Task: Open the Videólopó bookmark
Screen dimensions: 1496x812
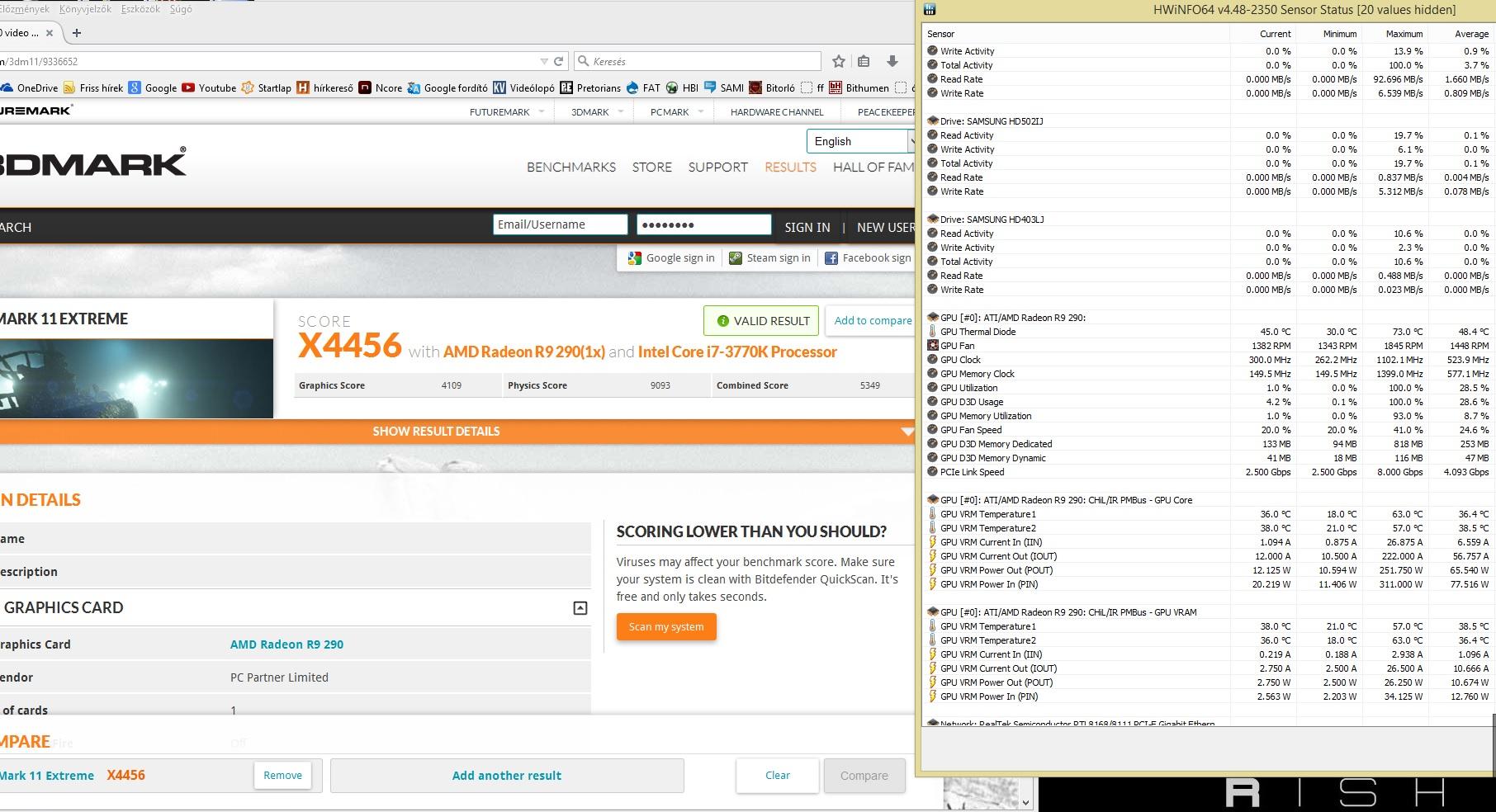Action: point(523,87)
